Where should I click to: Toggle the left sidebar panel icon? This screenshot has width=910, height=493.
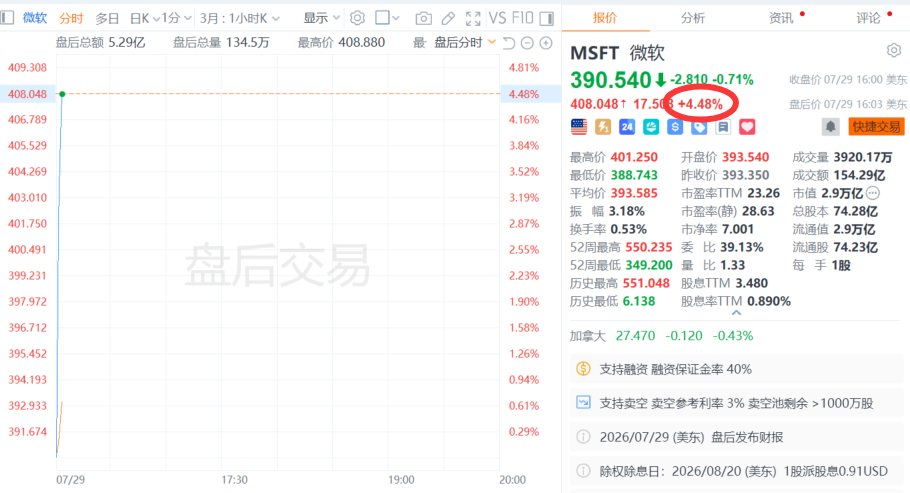[x=7, y=18]
